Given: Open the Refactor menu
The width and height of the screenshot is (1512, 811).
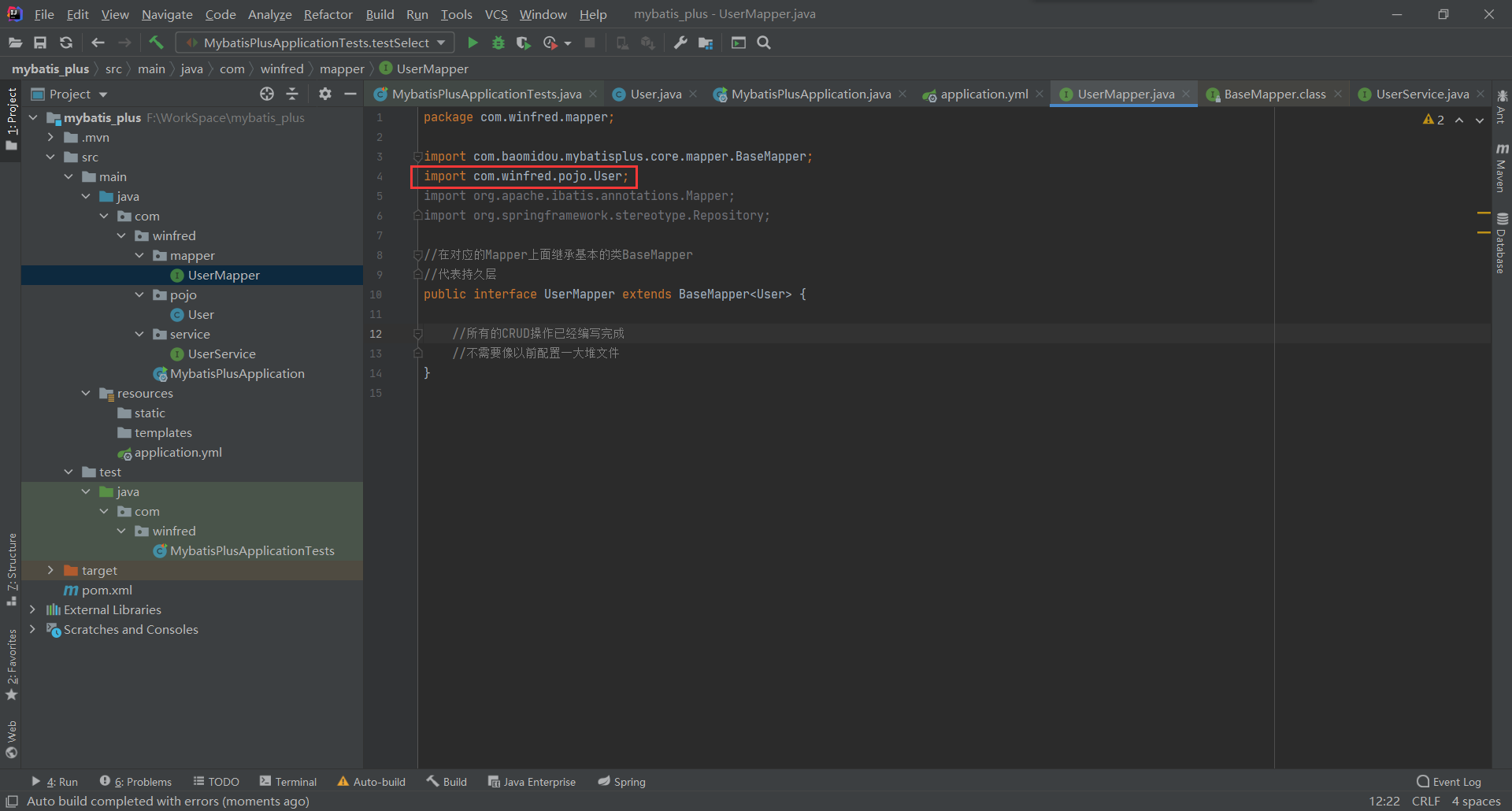Looking at the screenshot, I should [328, 14].
